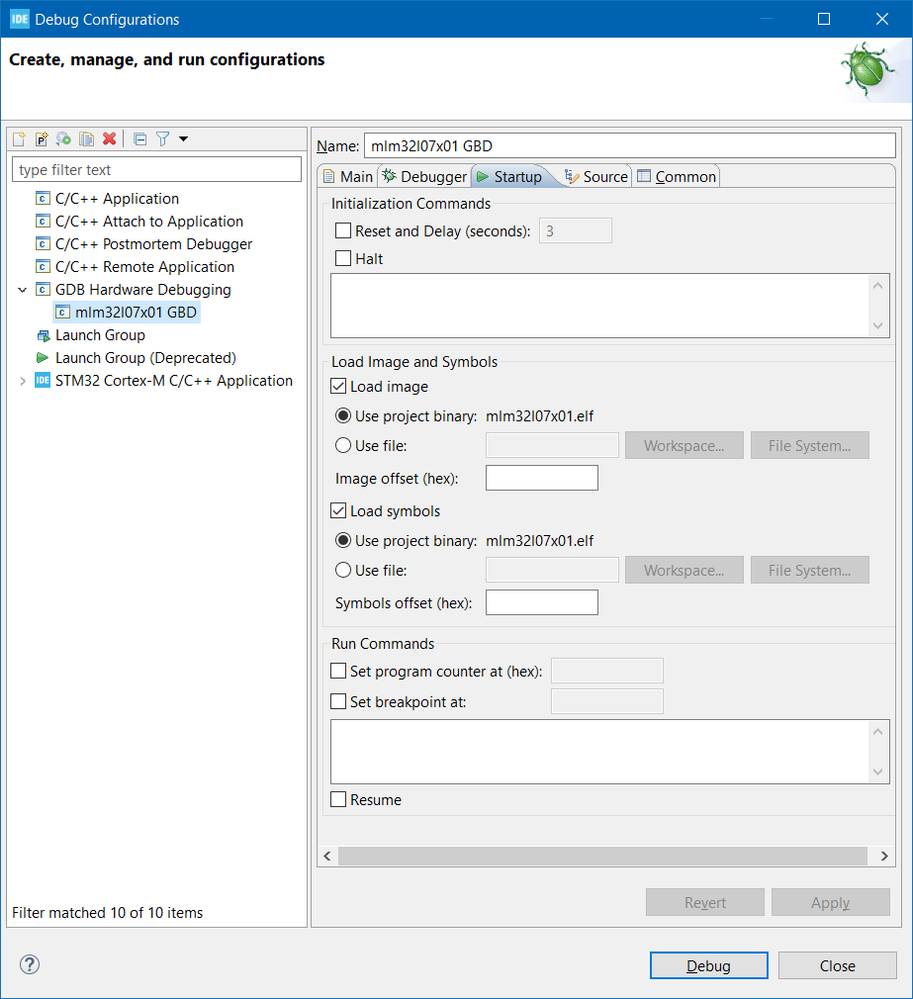Select C/C++ Remote Application item

(x=145, y=267)
